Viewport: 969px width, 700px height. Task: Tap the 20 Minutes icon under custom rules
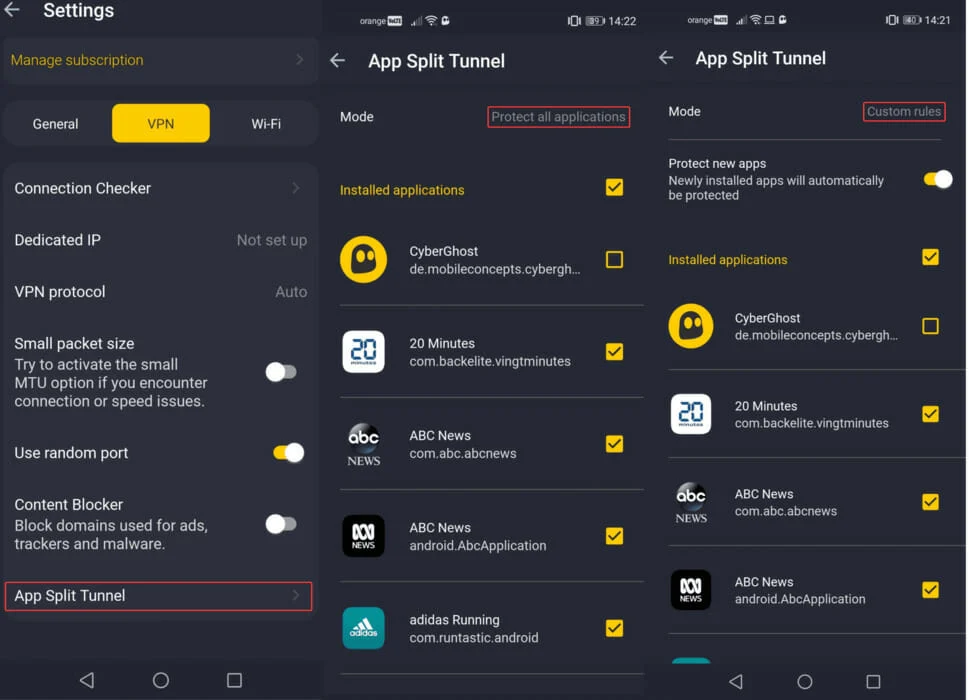point(691,413)
